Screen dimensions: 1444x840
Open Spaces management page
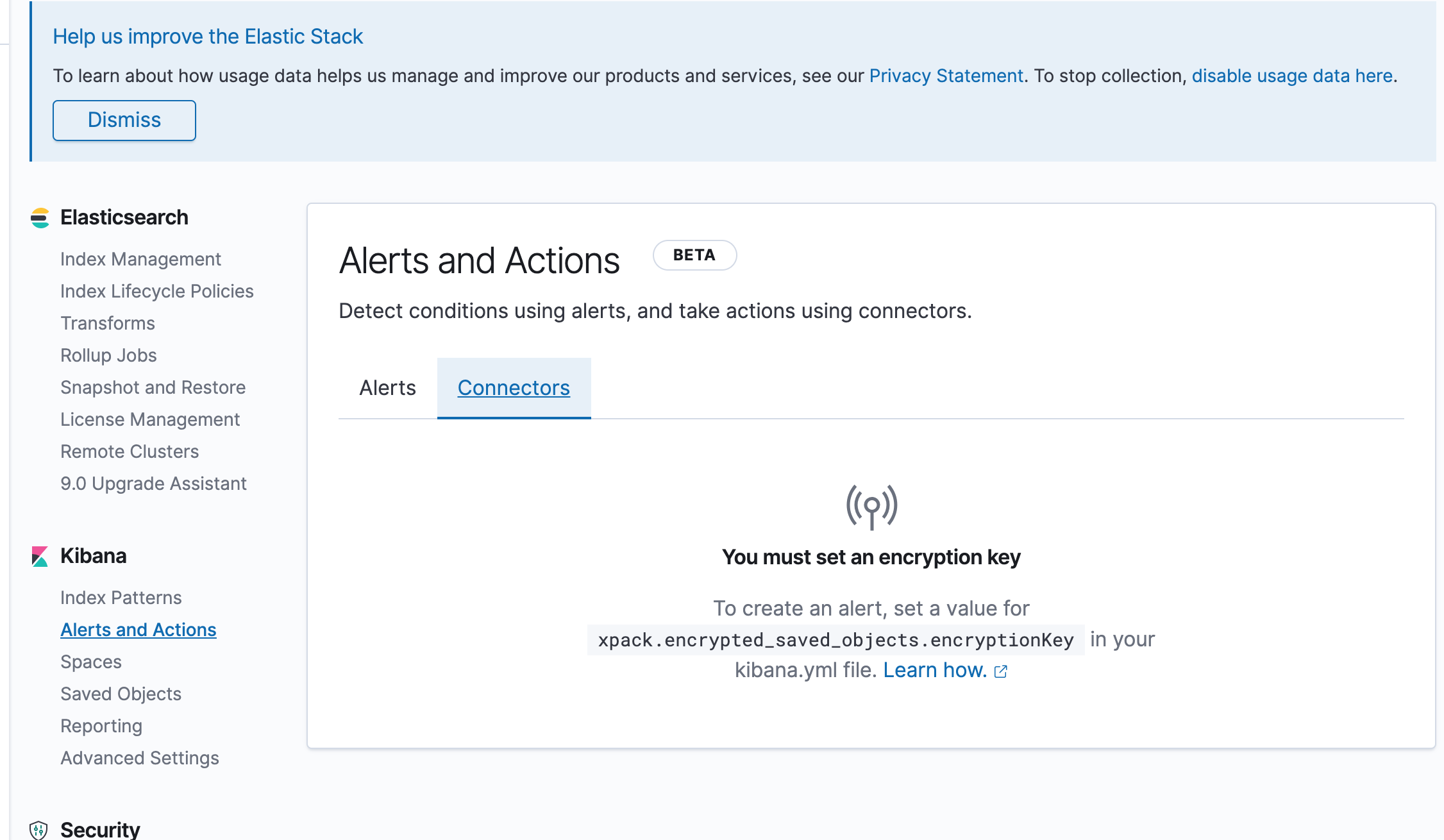tap(91, 662)
